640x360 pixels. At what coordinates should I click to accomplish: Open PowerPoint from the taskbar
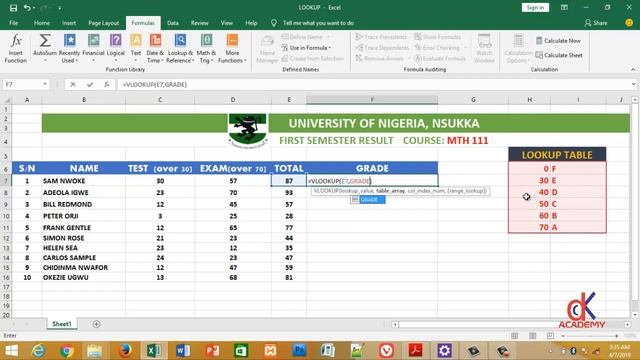tap(212, 351)
